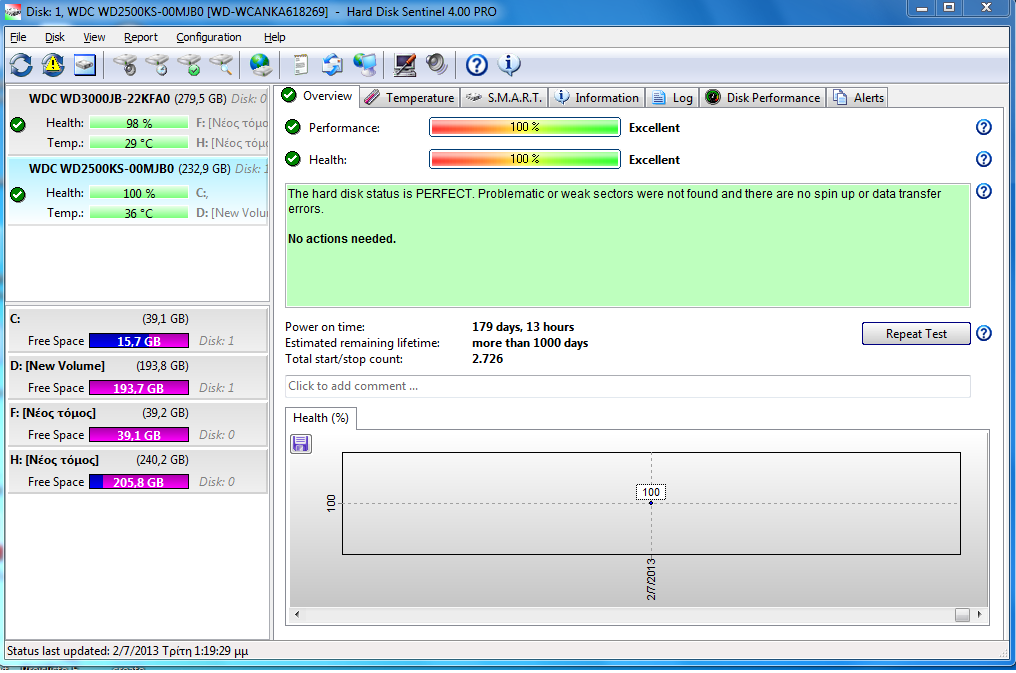
Task: Click the comment field 'Click to add comment'
Action: coord(628,386)
